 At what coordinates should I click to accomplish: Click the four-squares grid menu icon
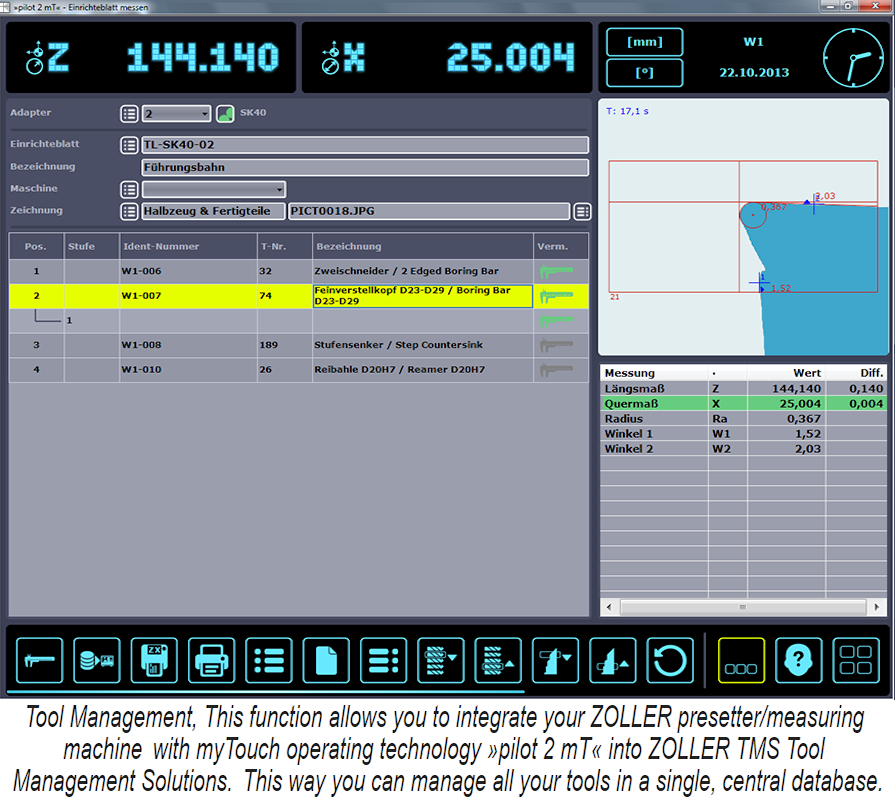pyautogui.click(x=856, y=660)
